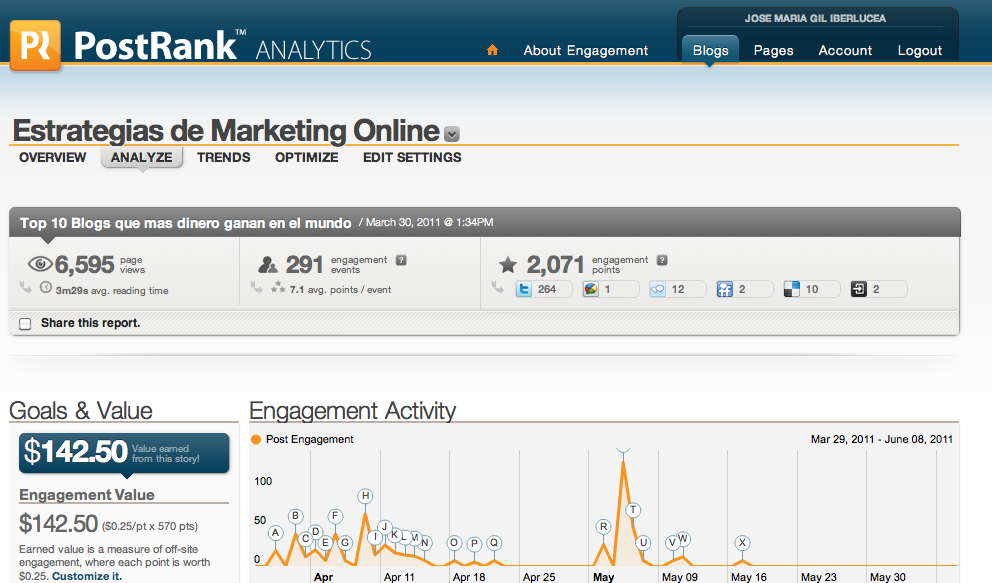Select chart marker X

tap(743, 543)
